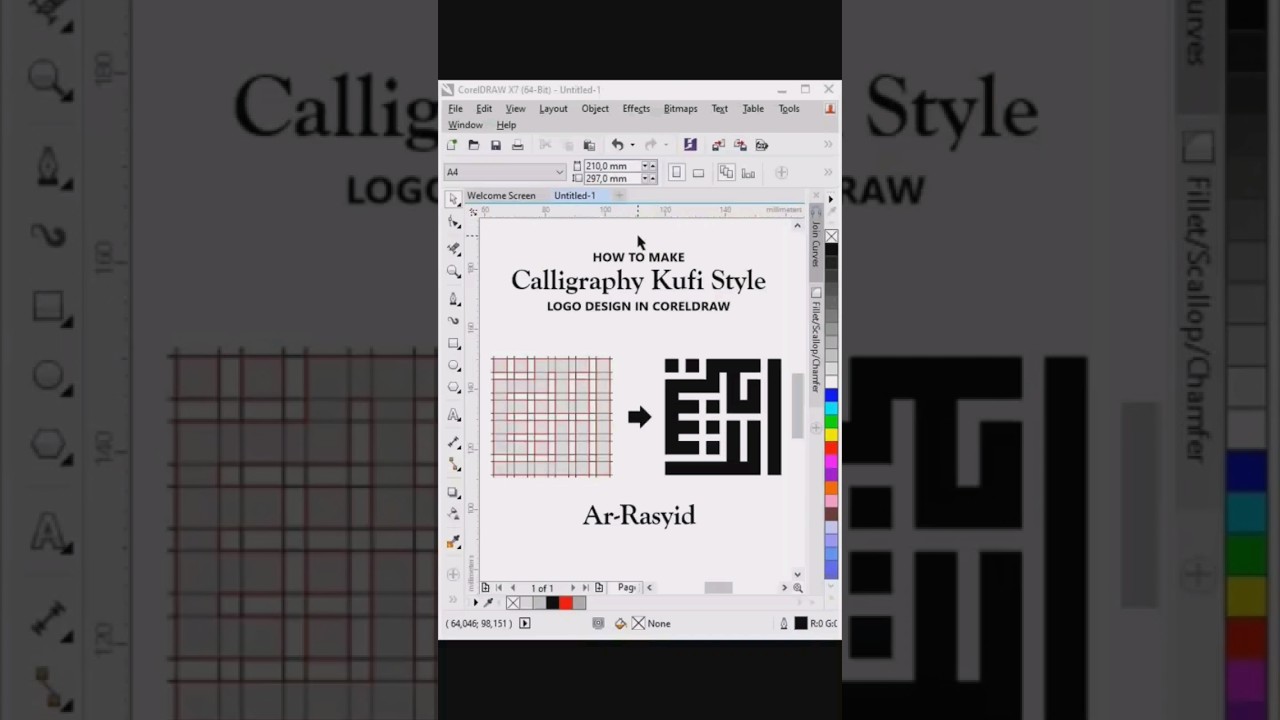
Task: Open the color palette flyout arrow at top
Action: [831, 199]
